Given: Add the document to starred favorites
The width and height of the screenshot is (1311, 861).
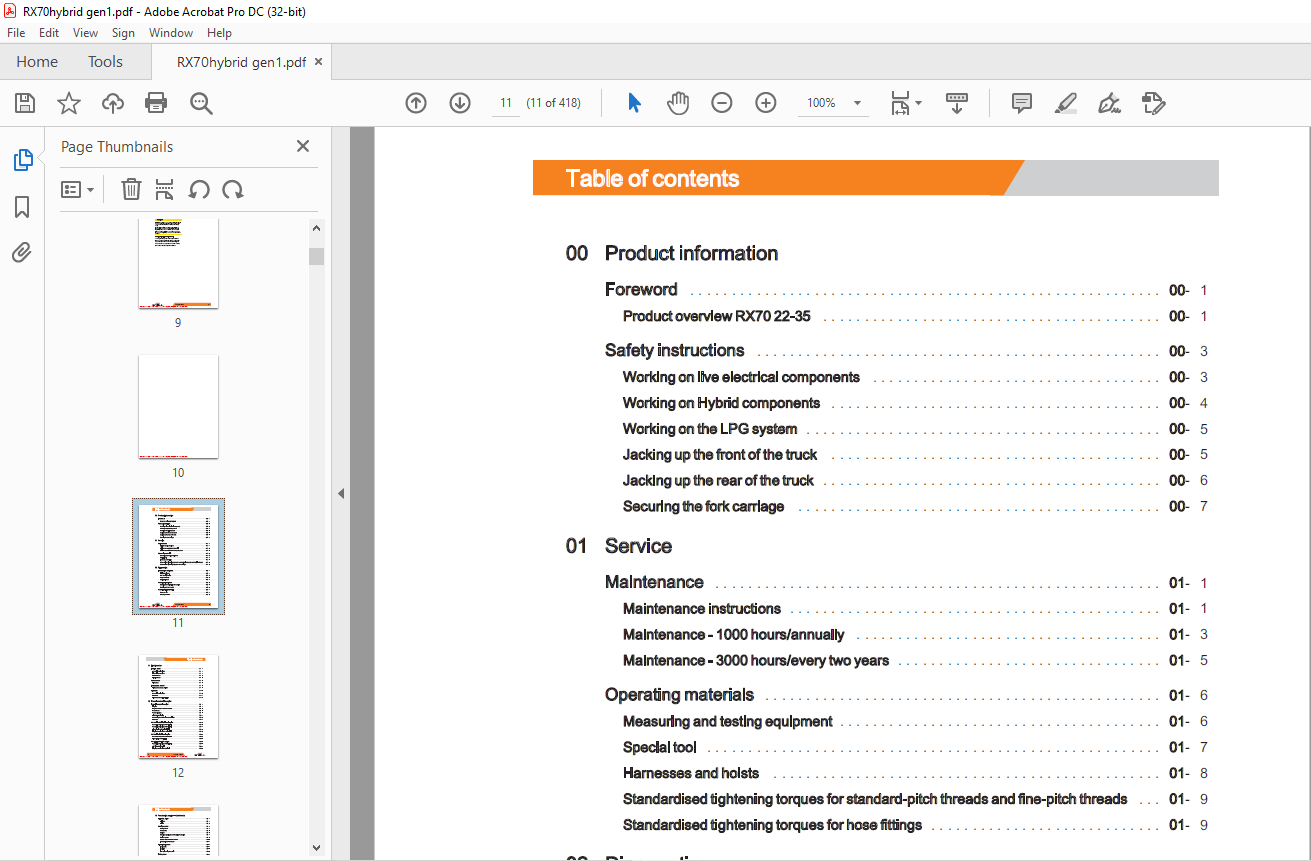Looking at the screenshot, I should point(69,103).
